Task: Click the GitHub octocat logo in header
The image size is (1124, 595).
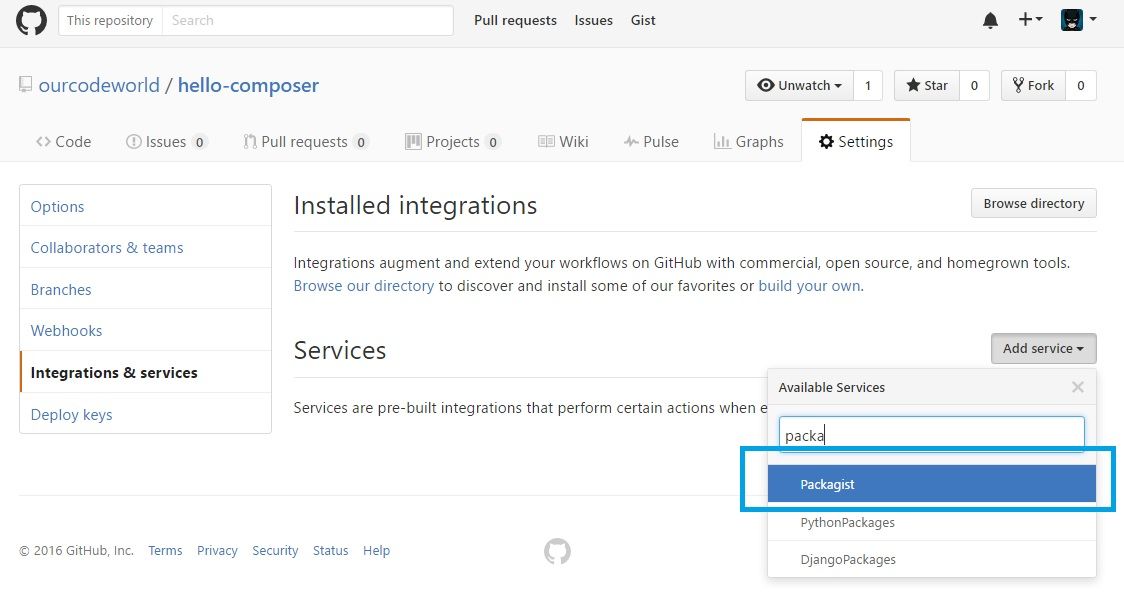Action: point(31,20)
